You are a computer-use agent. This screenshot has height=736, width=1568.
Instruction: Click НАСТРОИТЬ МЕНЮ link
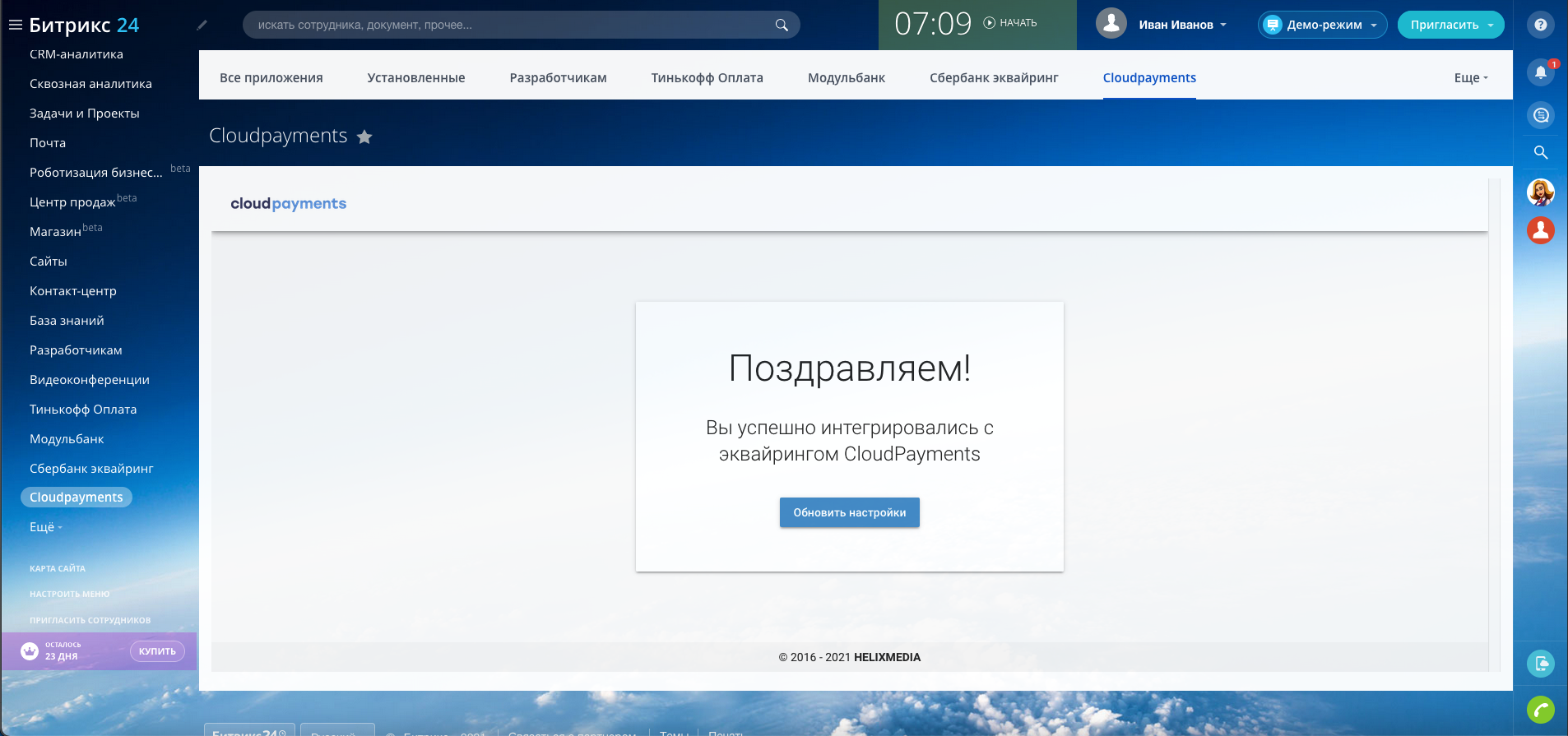click(69, 594)
